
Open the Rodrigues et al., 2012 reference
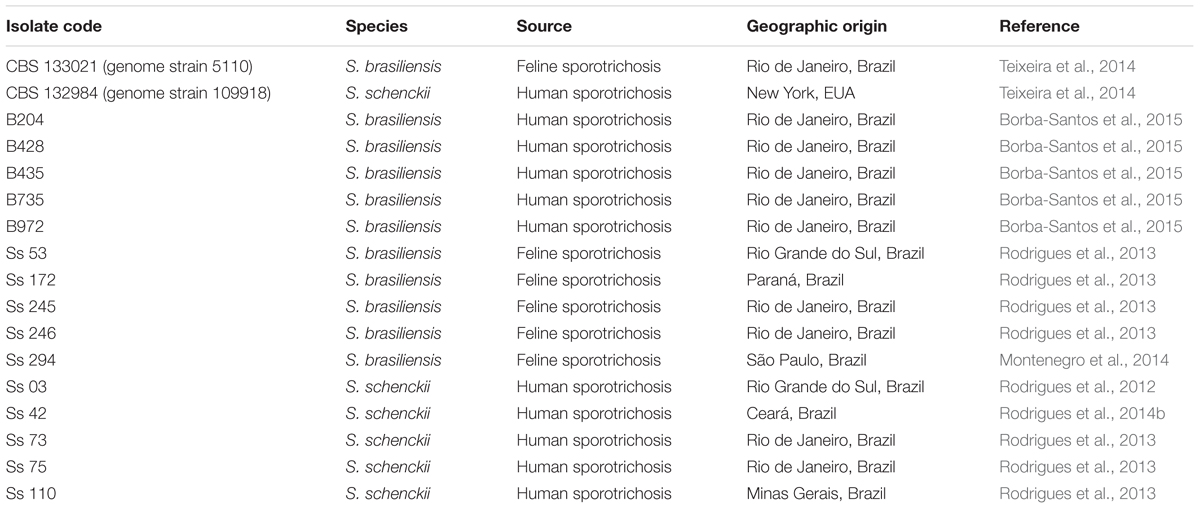[1077, 387]
